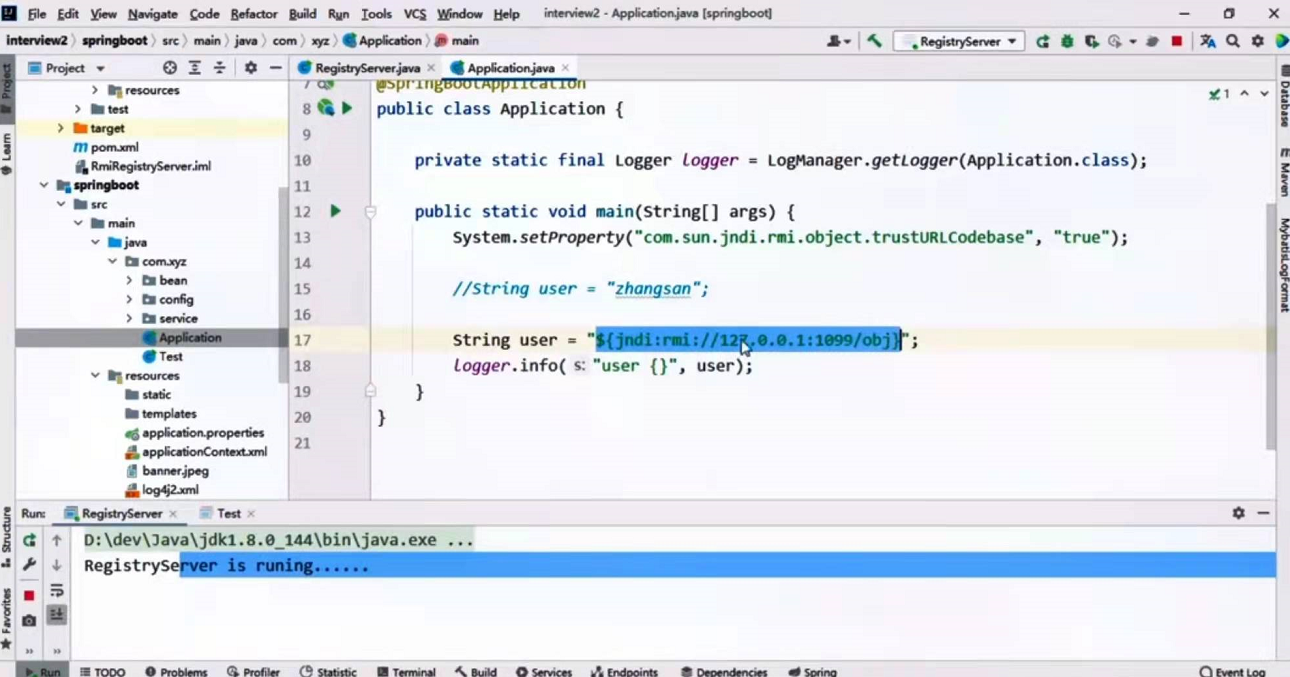This screenshot has width=1290, height=677.
Task: Click the wrench icon in Run panel
Action: (x=29, y=565)
